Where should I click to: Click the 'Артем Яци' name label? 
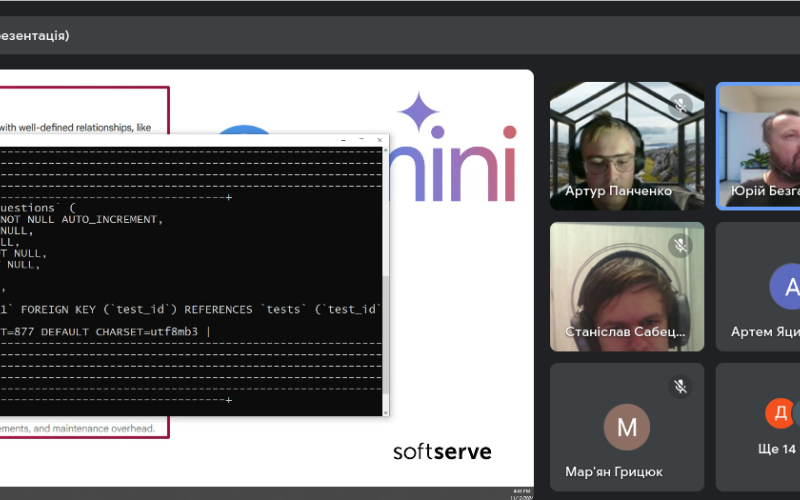[x=765, y=332]
